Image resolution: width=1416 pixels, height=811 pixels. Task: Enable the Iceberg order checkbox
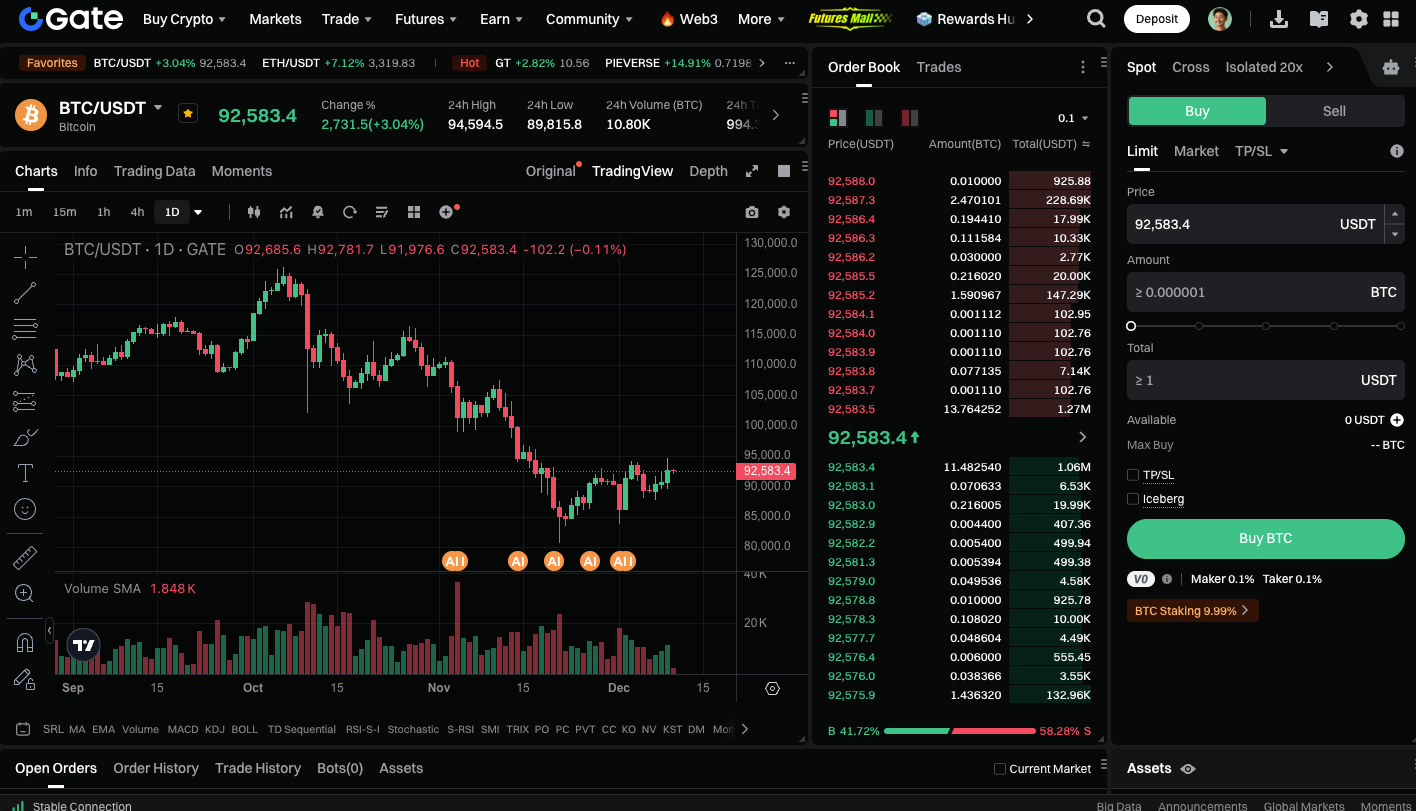tap(1133, 499)
